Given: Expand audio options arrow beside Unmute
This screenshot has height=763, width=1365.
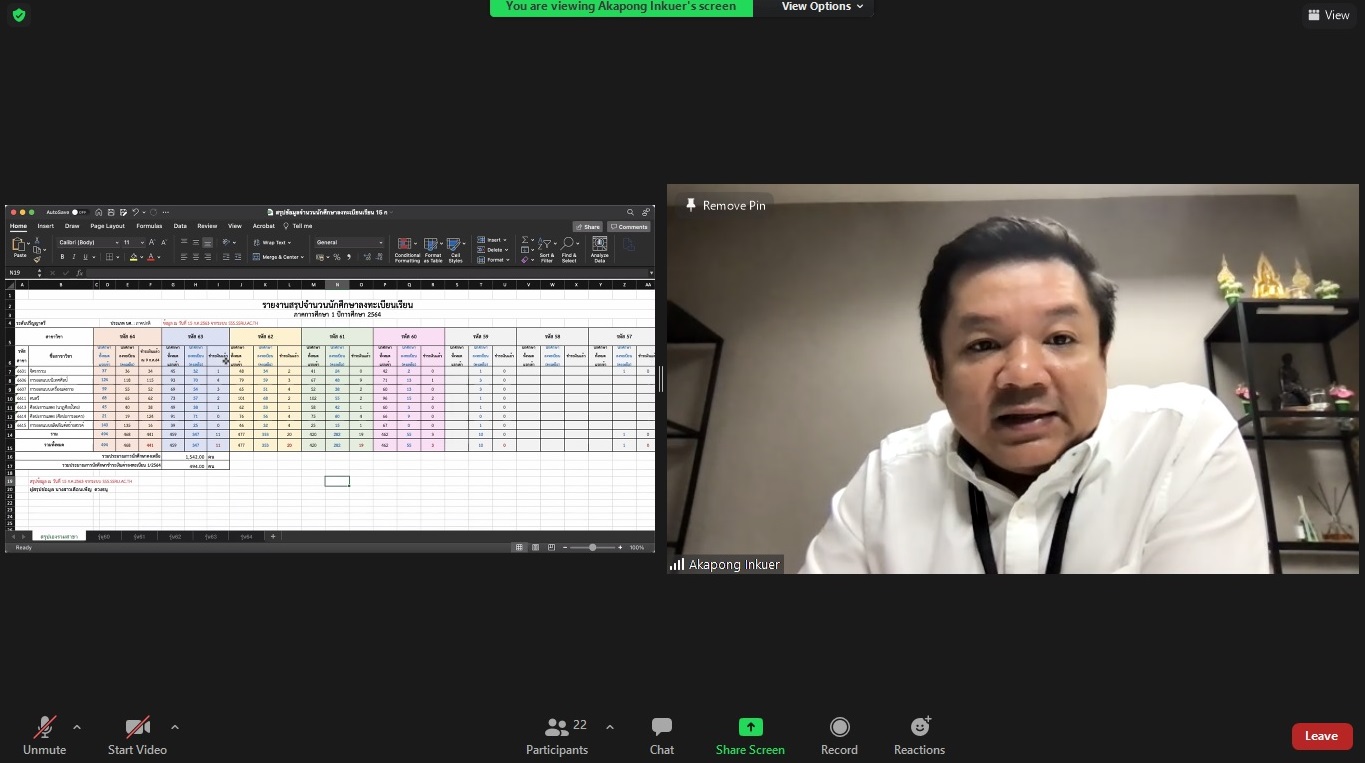Looking at the screenshot, I should pos(77,728).
